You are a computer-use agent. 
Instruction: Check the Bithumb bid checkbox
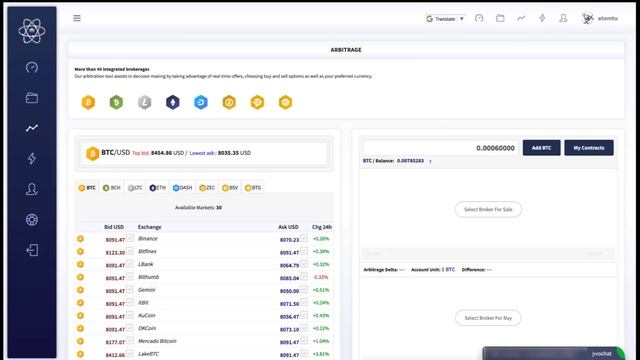pyautogui.click(x=129, y=276)
